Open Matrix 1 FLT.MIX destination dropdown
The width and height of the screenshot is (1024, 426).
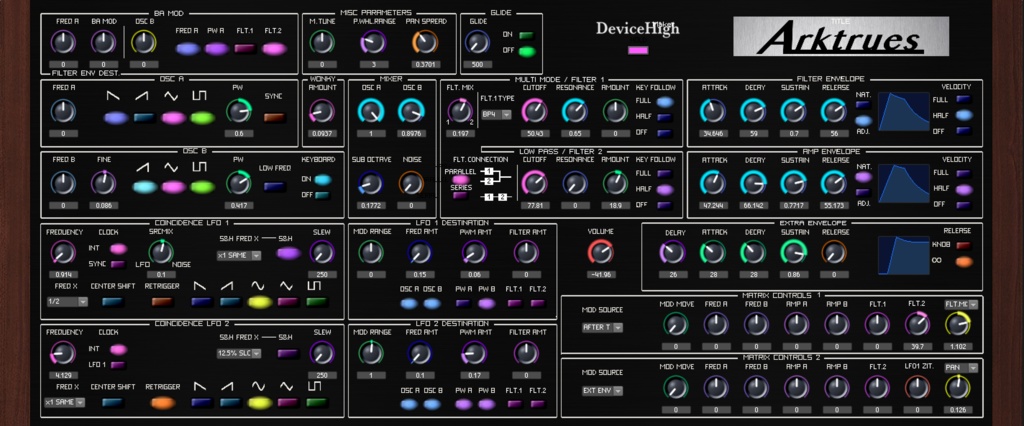tap(961, 304)
